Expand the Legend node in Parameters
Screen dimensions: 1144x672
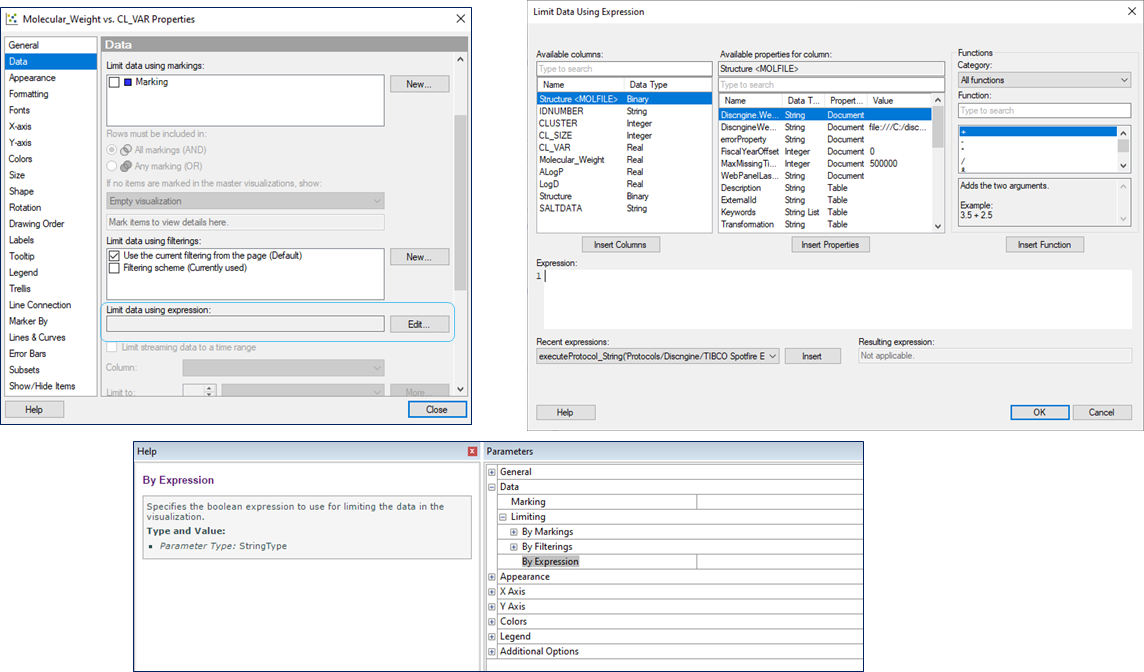[492, 636]
